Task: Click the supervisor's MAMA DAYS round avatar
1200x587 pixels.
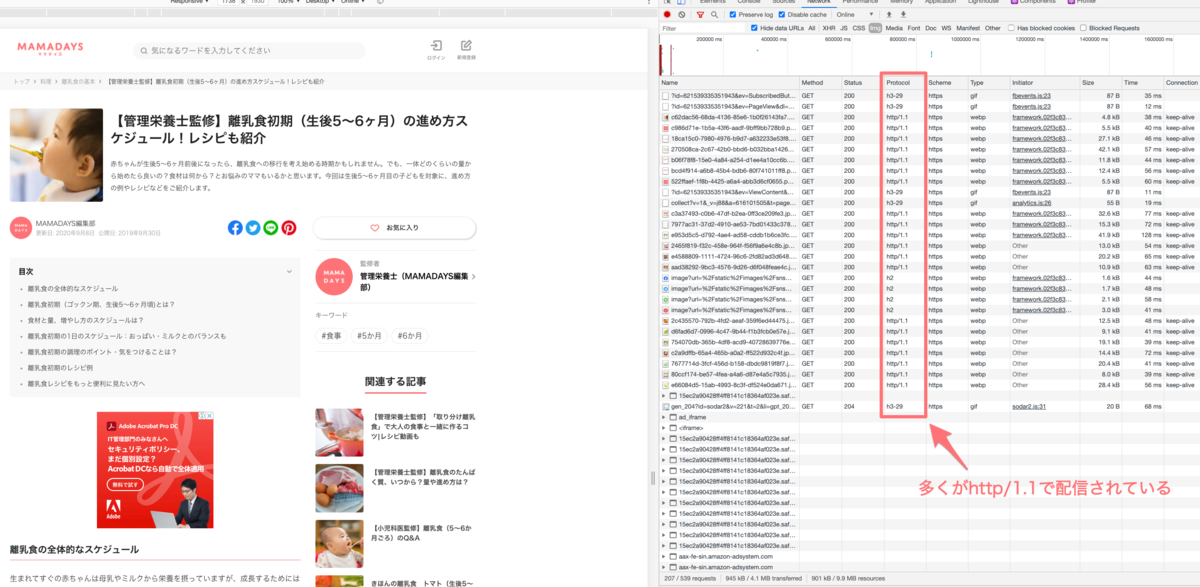Action: [334, 277]
